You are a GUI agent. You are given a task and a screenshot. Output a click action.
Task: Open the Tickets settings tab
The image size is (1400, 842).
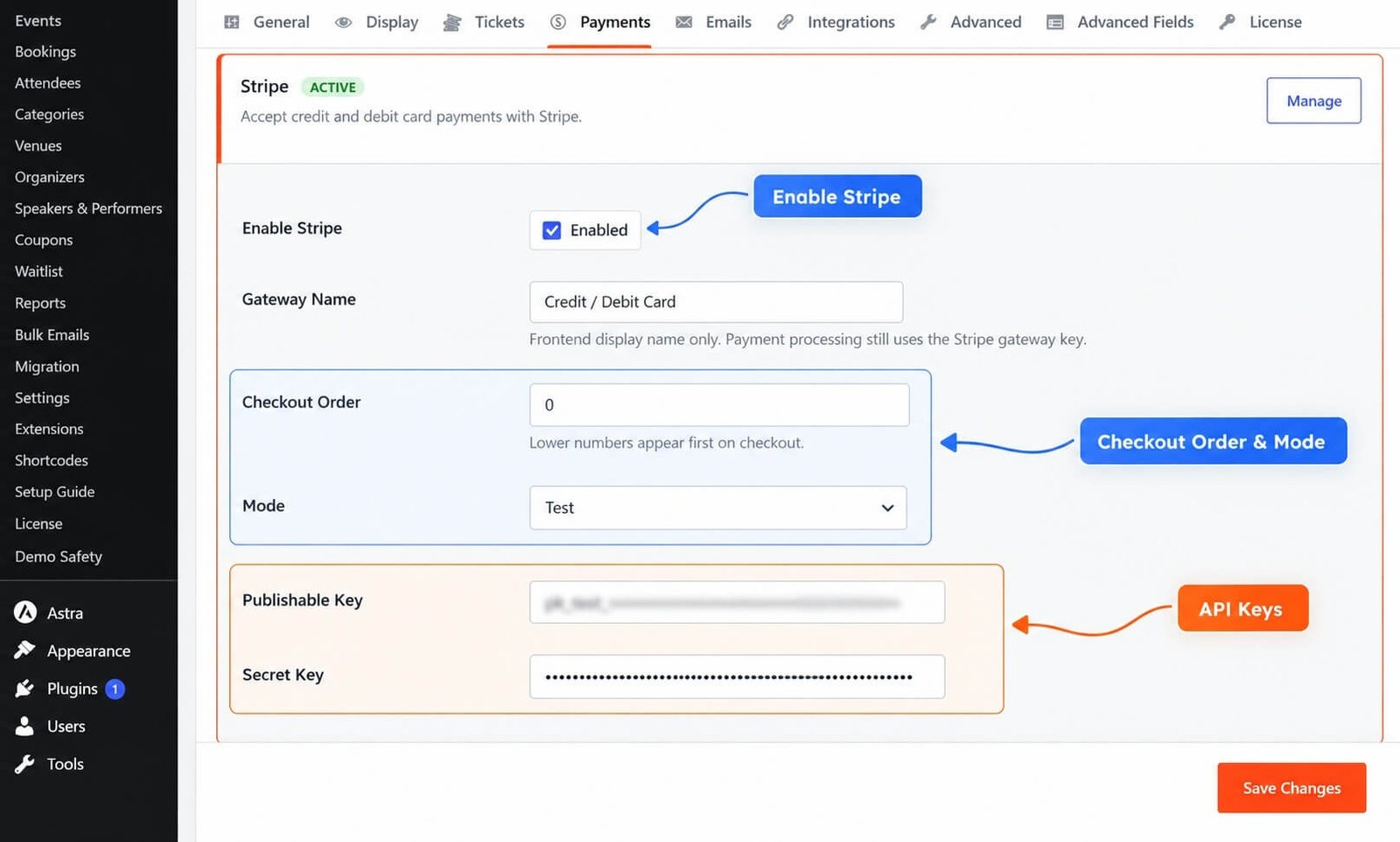click(485, 22)
